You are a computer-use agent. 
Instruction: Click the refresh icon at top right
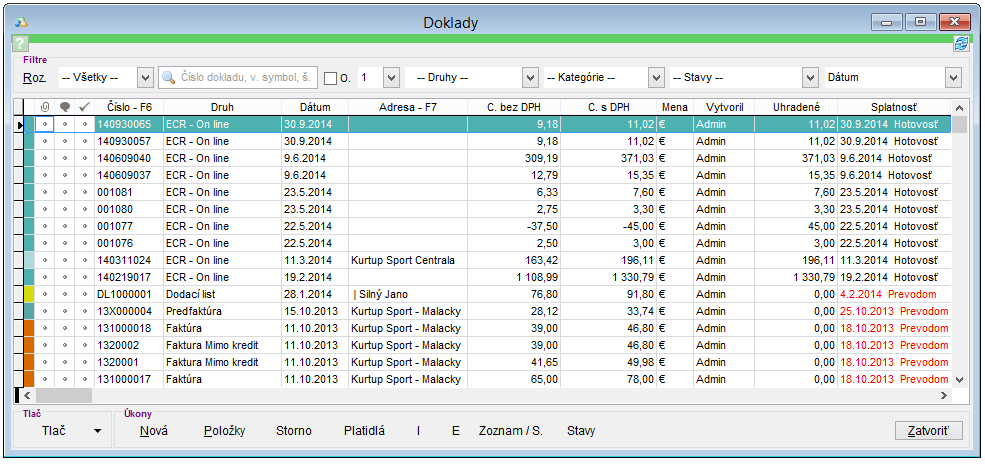pyautogui.click(x=961, y=43)
